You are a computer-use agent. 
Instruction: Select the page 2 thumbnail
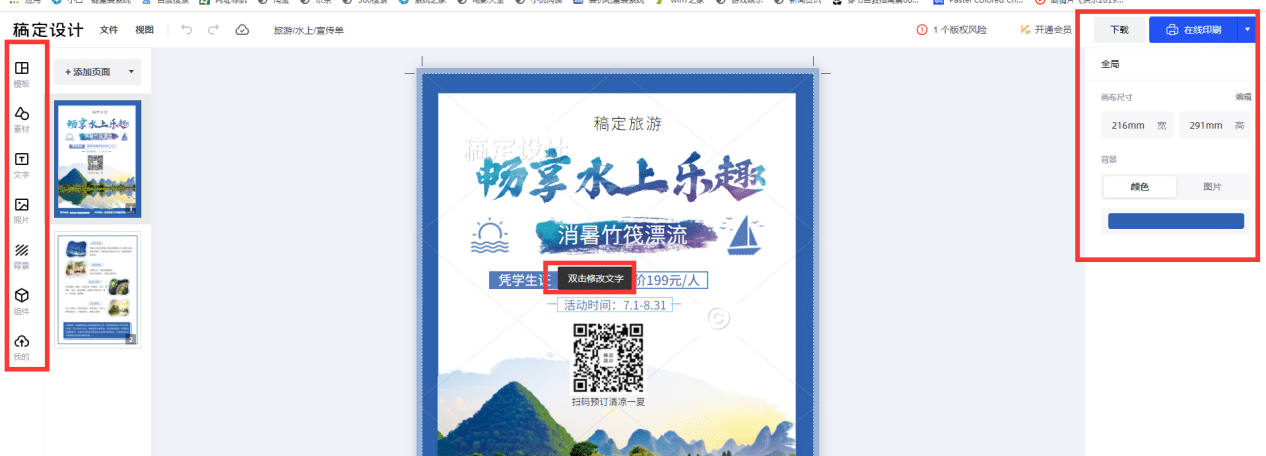point(97,290)
